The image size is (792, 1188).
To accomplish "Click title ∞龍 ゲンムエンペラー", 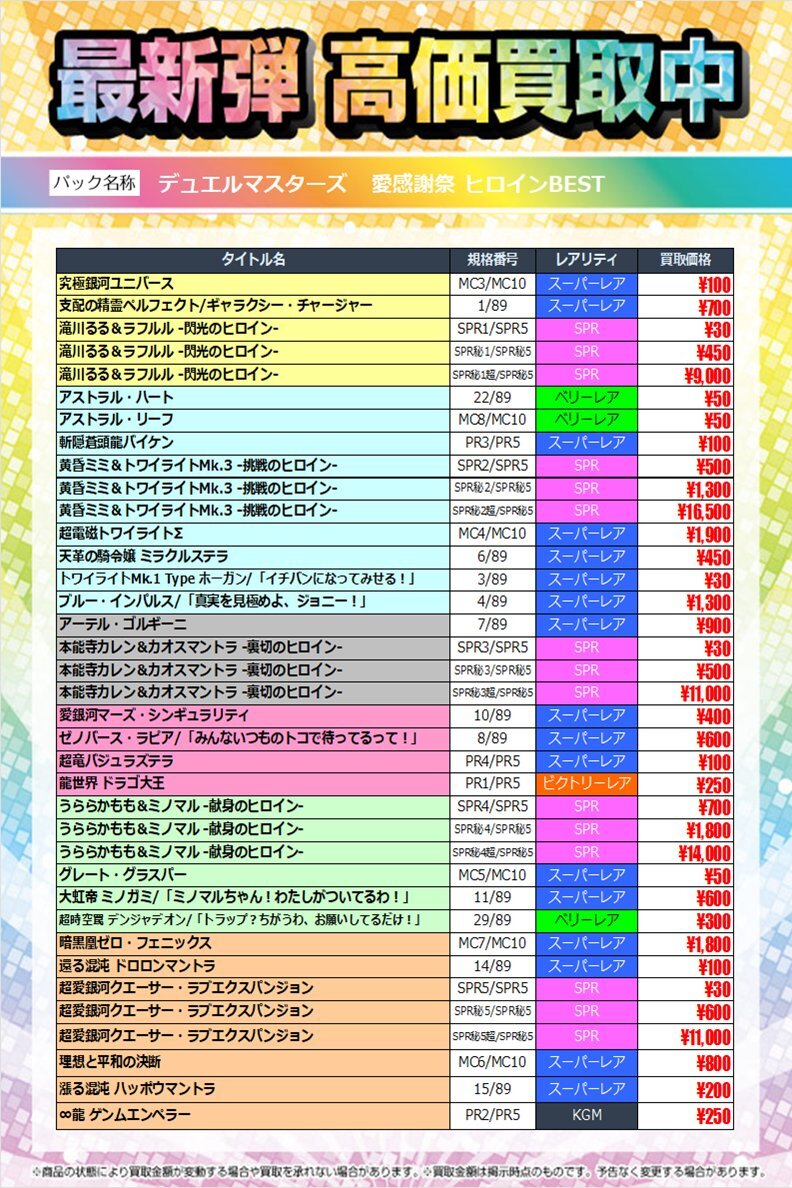I will click(x=125, y=1115).
